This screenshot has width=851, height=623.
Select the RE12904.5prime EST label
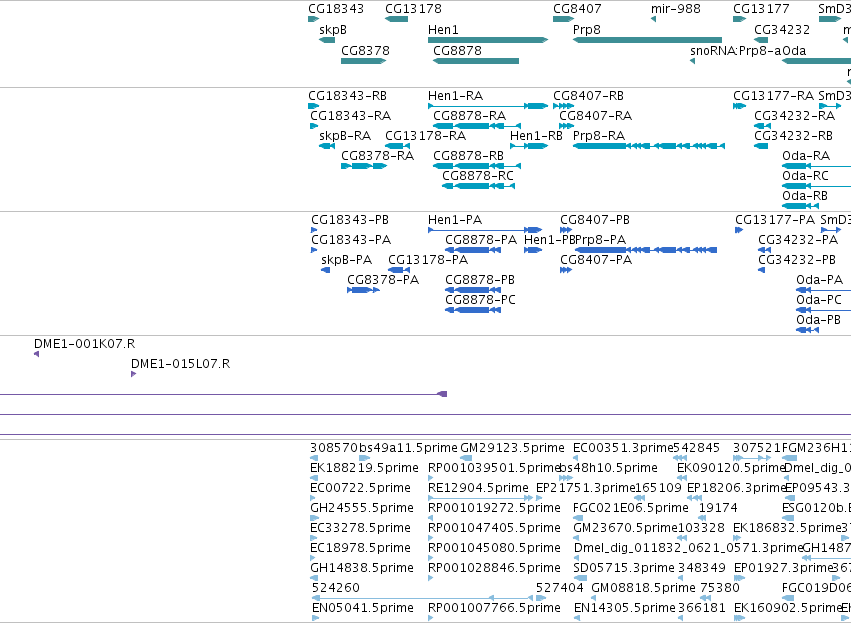(x=478, y=488)
